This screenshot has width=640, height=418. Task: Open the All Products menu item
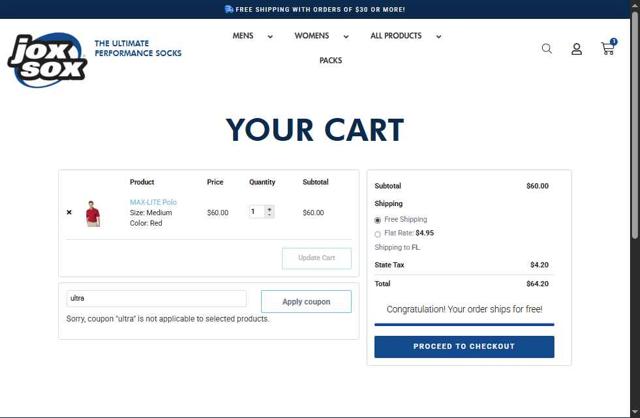pyautogui.click(x=396, y=36)
